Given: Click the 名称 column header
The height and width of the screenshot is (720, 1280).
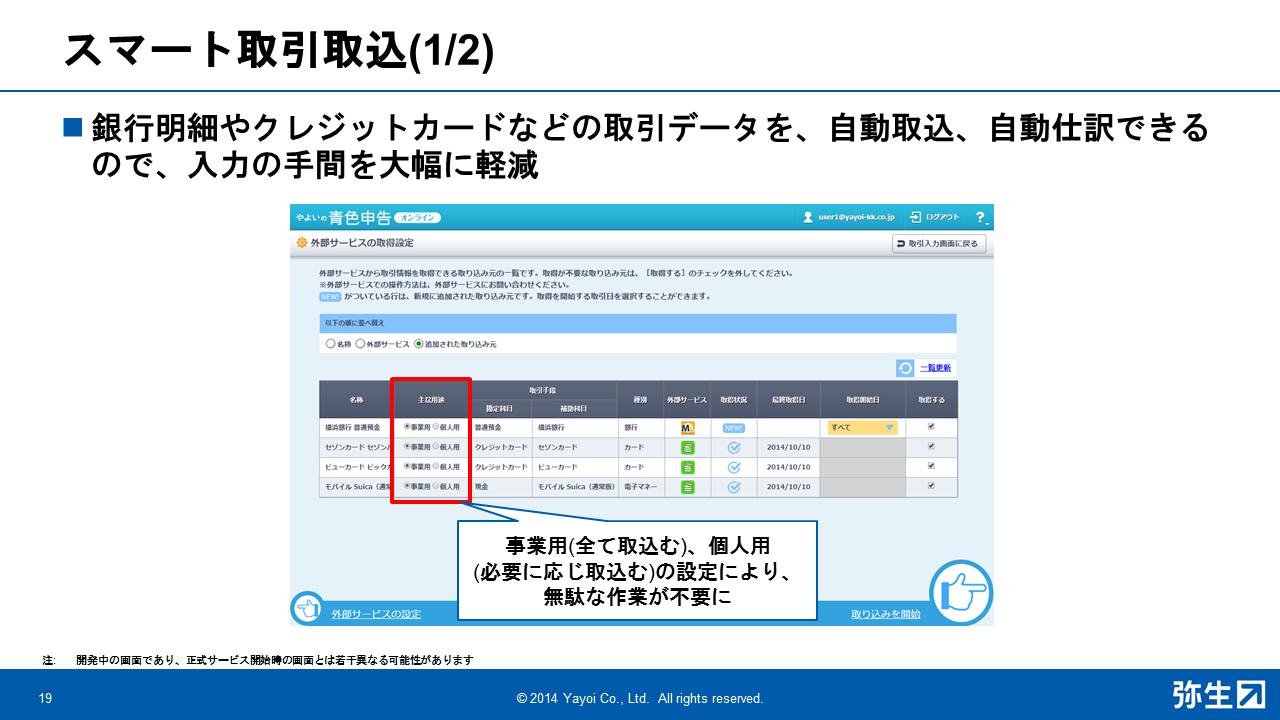Looking at the screenshot, I should 356,399.
